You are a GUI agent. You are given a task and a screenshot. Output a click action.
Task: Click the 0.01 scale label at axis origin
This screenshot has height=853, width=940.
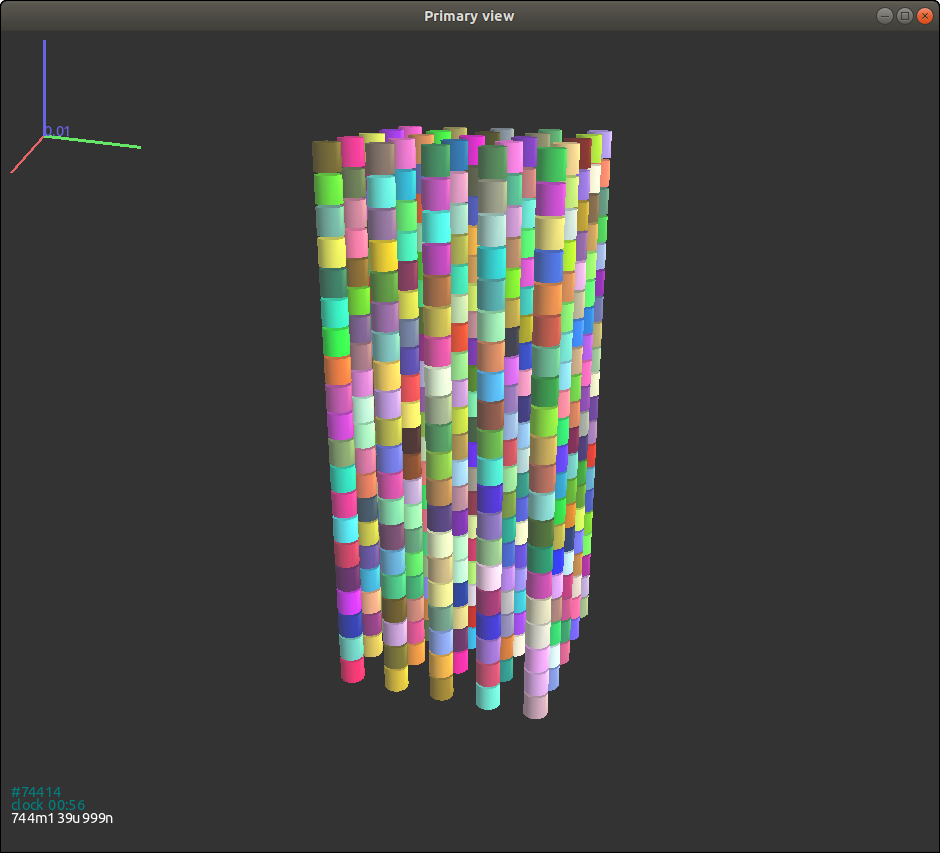(58, 131)
